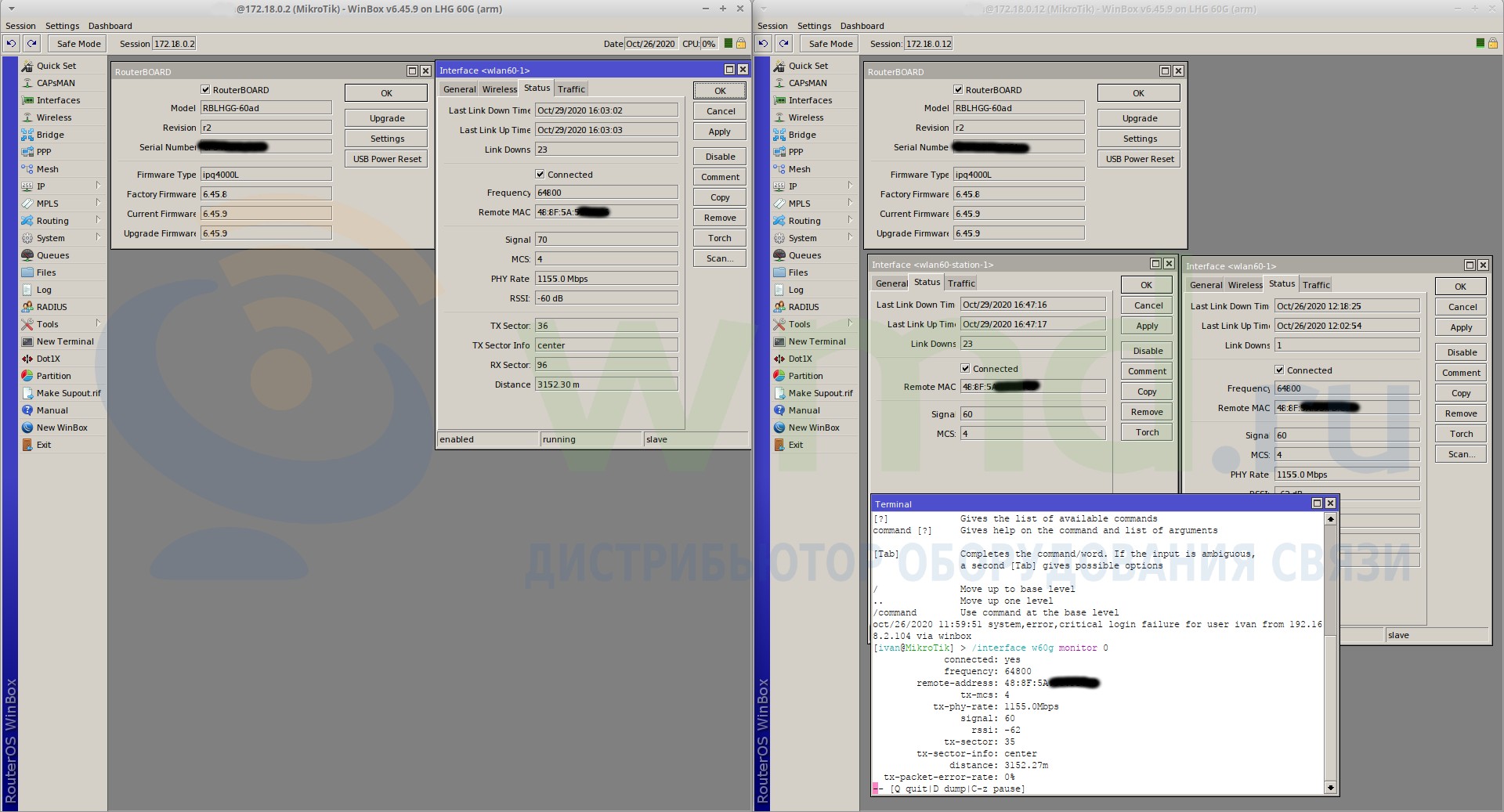Click Settings in right RouterBOARD window
The width and height of the screenshot is (1504, 812).
pos(1139,139)
